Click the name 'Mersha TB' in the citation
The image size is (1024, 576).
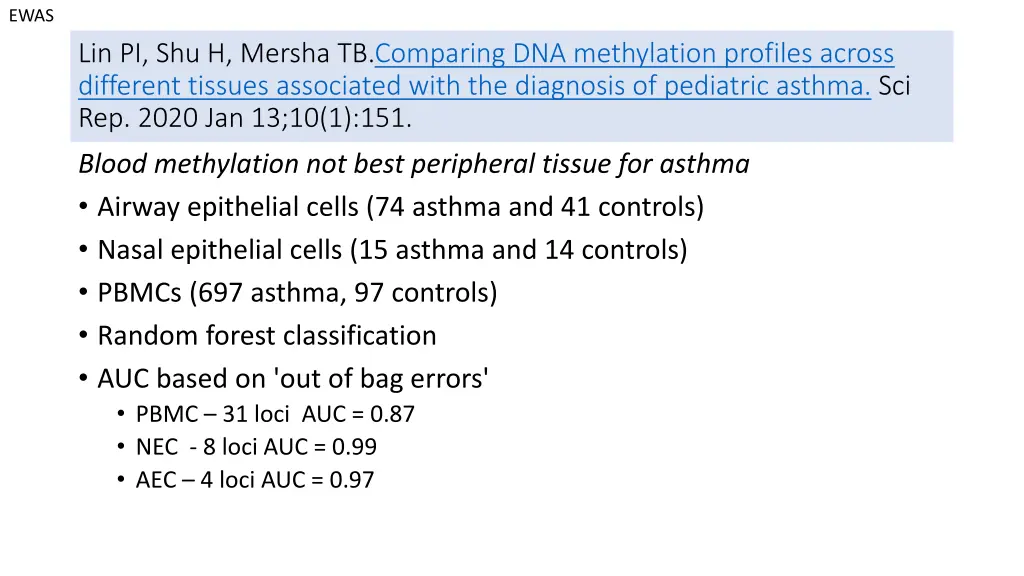(x=304, y=54)
